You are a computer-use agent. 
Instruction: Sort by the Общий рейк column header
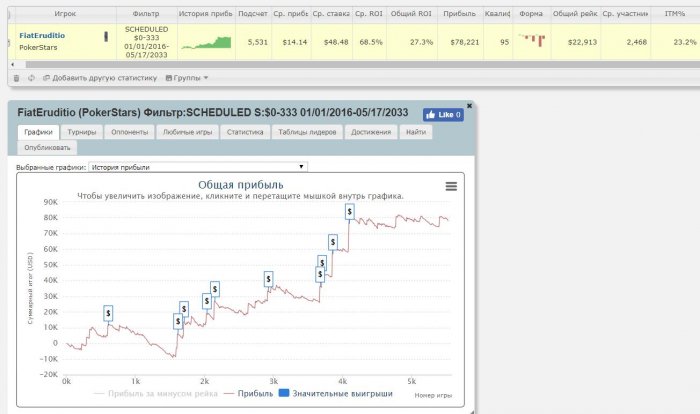coord(575,14)
